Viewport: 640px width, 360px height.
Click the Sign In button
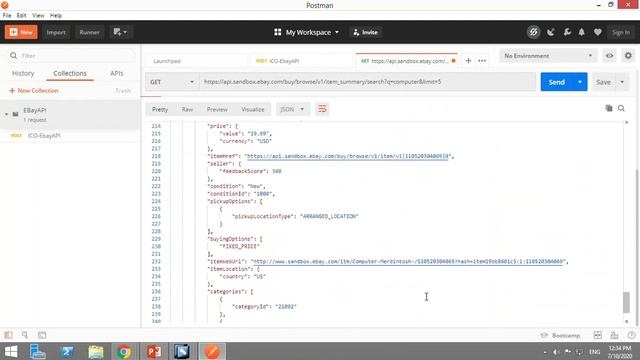pyautogui.click(x=621, y=32)
